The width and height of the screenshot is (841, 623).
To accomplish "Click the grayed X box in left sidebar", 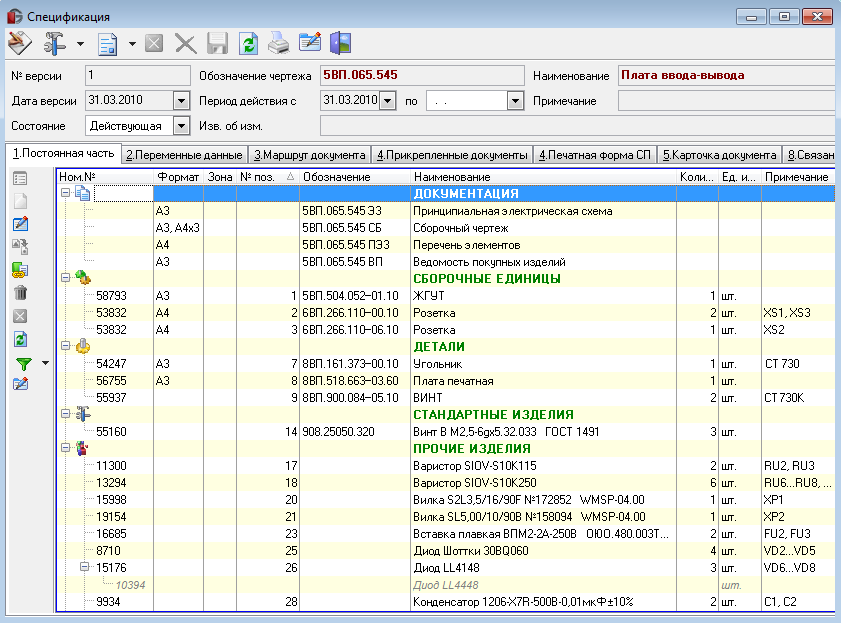I will [x=20, y=316].
